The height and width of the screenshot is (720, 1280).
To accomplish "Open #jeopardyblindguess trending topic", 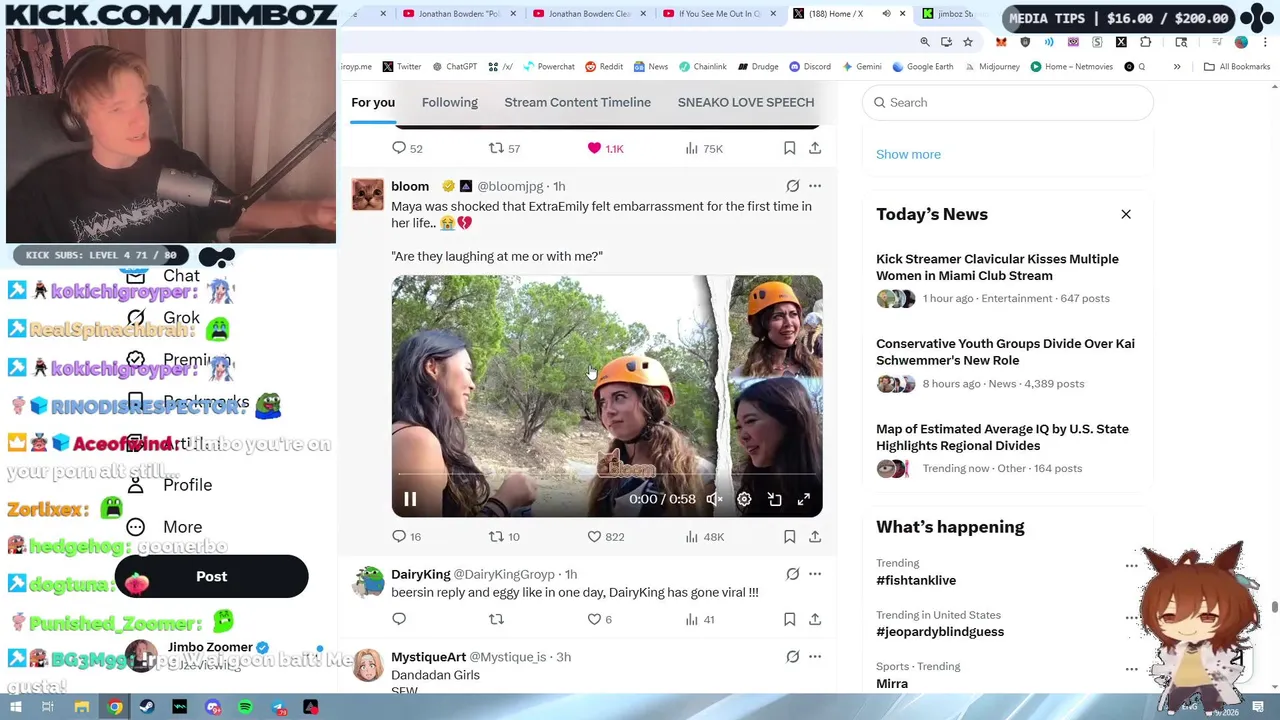I will [x=940, y=631].
